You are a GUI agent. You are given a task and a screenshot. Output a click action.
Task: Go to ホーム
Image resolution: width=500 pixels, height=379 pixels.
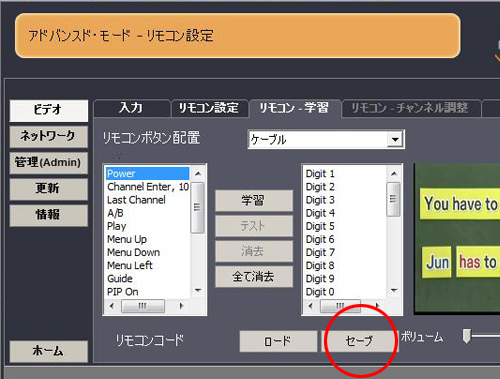point(49,351)
